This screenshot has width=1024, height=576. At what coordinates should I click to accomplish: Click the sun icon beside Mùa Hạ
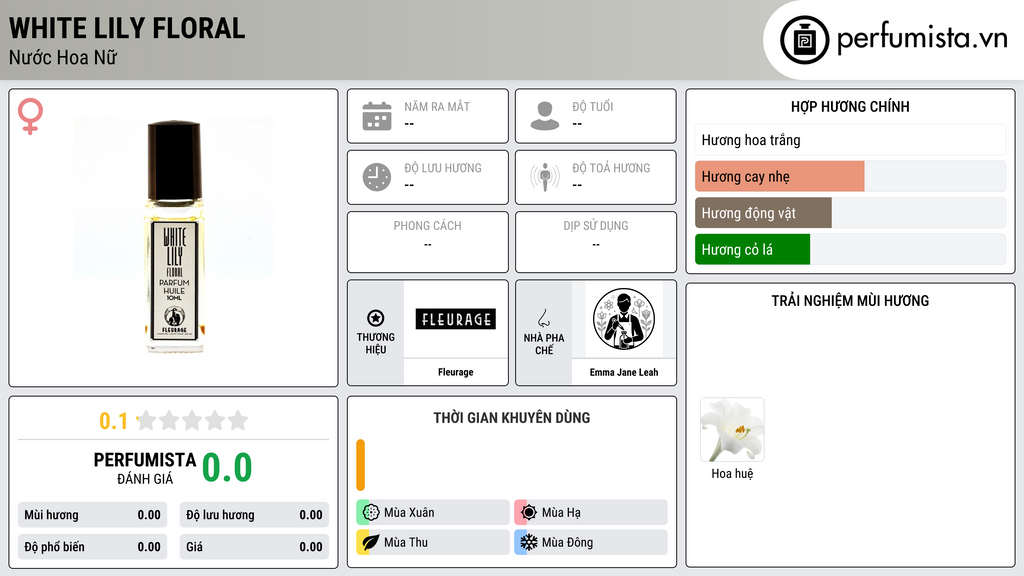[529, 513]
